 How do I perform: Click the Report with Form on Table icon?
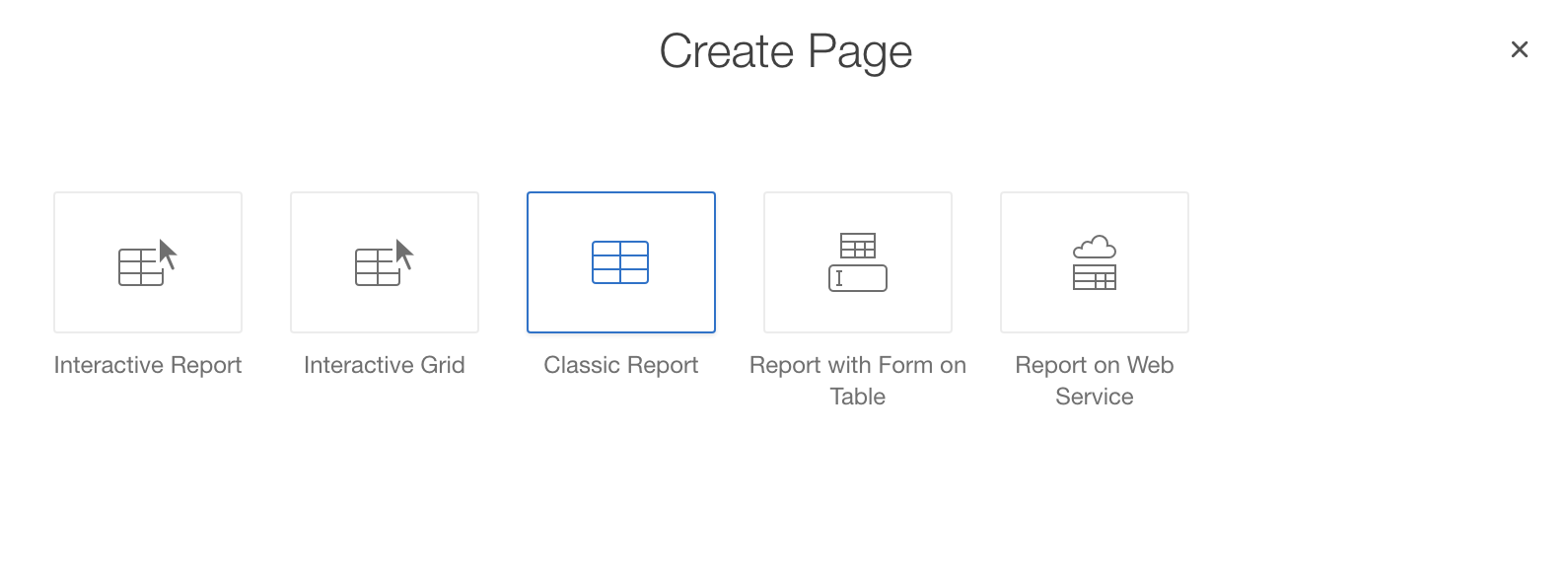[857, 262]
